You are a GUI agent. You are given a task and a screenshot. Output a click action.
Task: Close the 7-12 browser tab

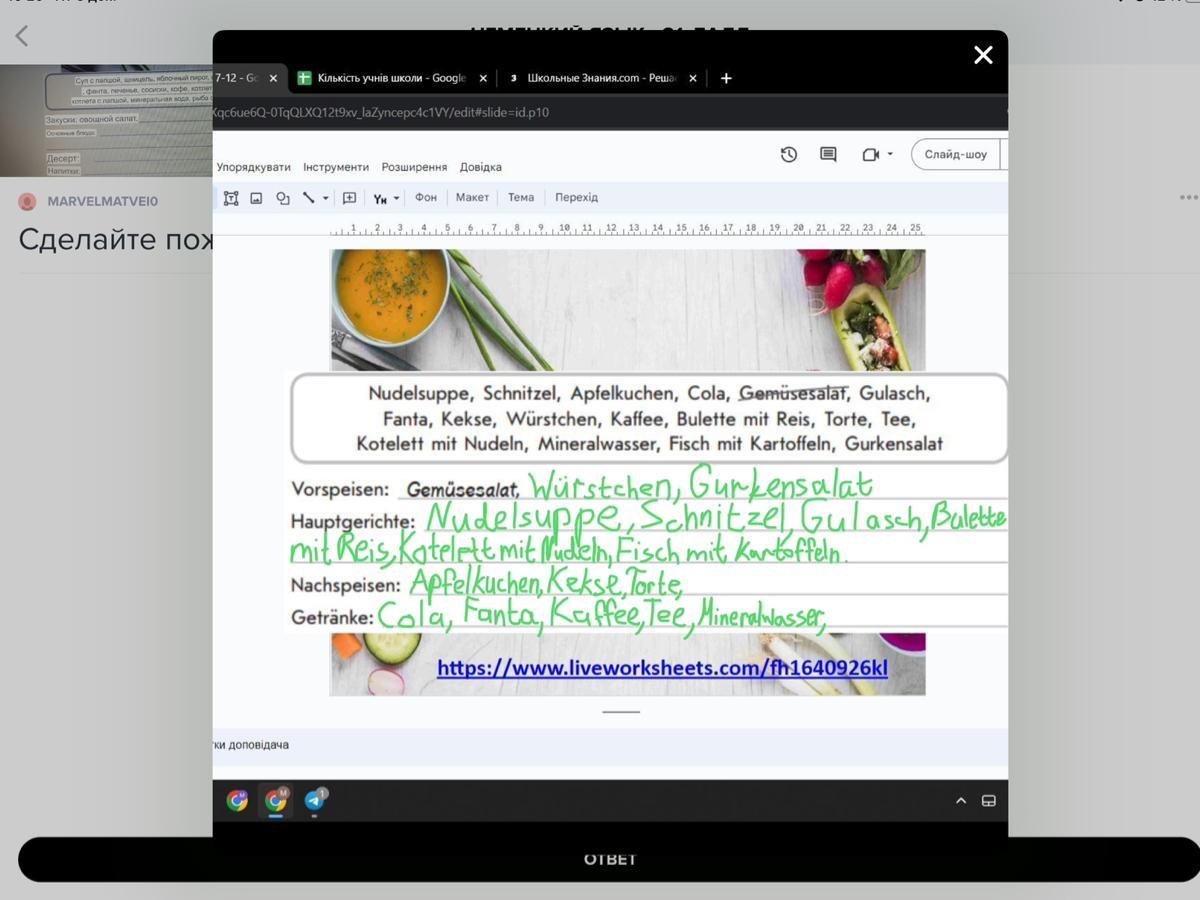point(273,78)
